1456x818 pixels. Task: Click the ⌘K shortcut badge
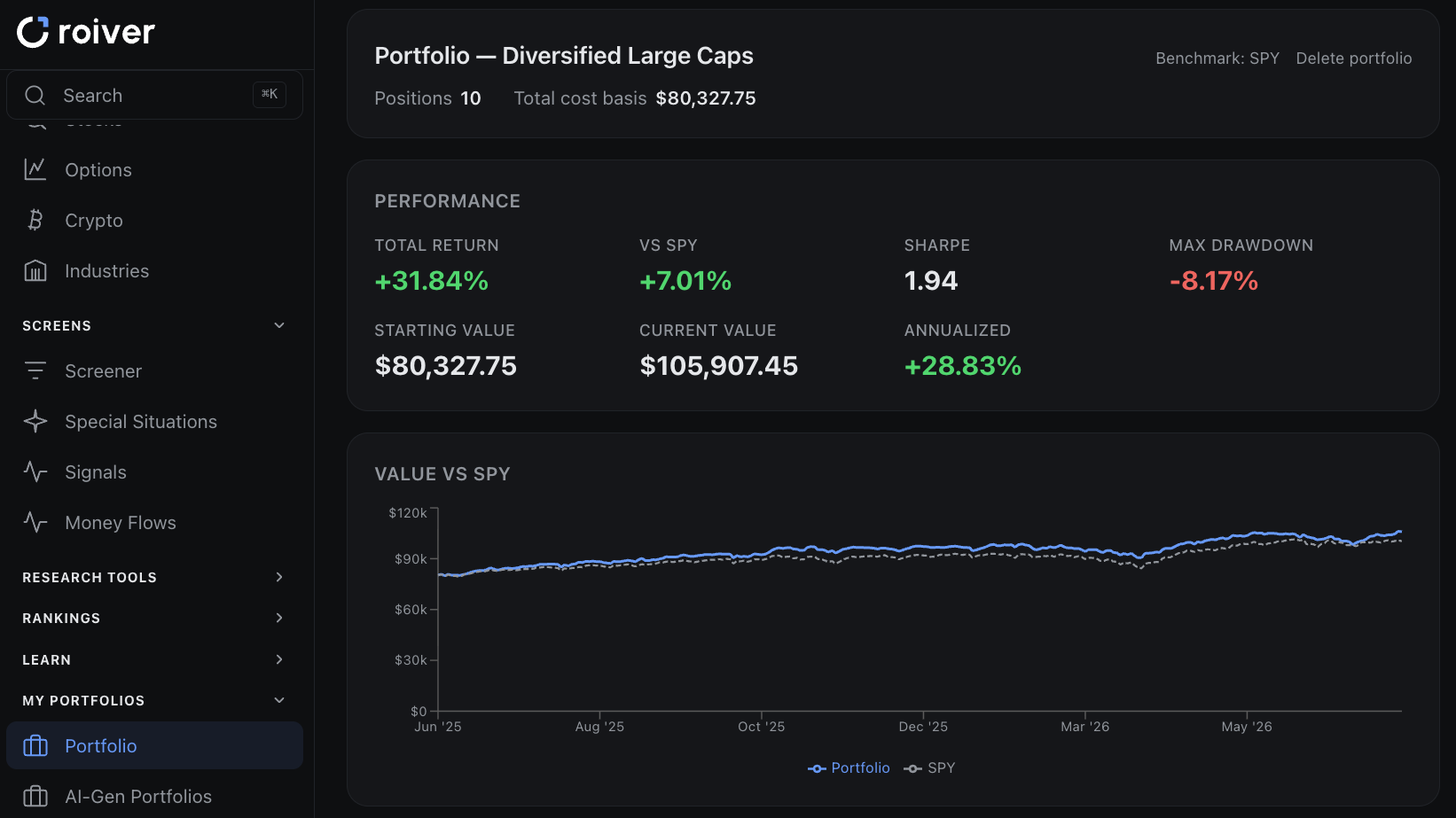click(270, 94)
